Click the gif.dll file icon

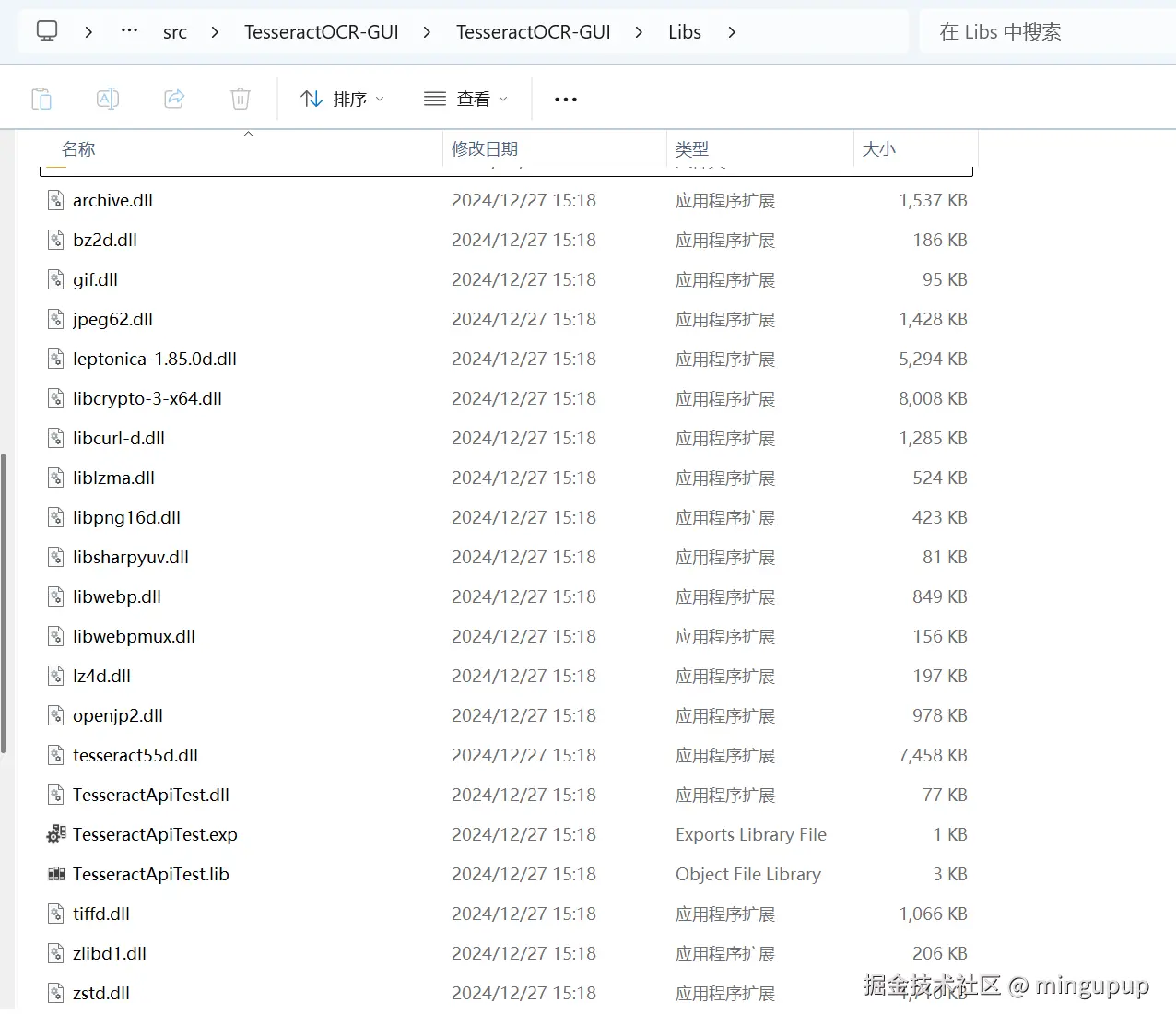click(56, 279)
